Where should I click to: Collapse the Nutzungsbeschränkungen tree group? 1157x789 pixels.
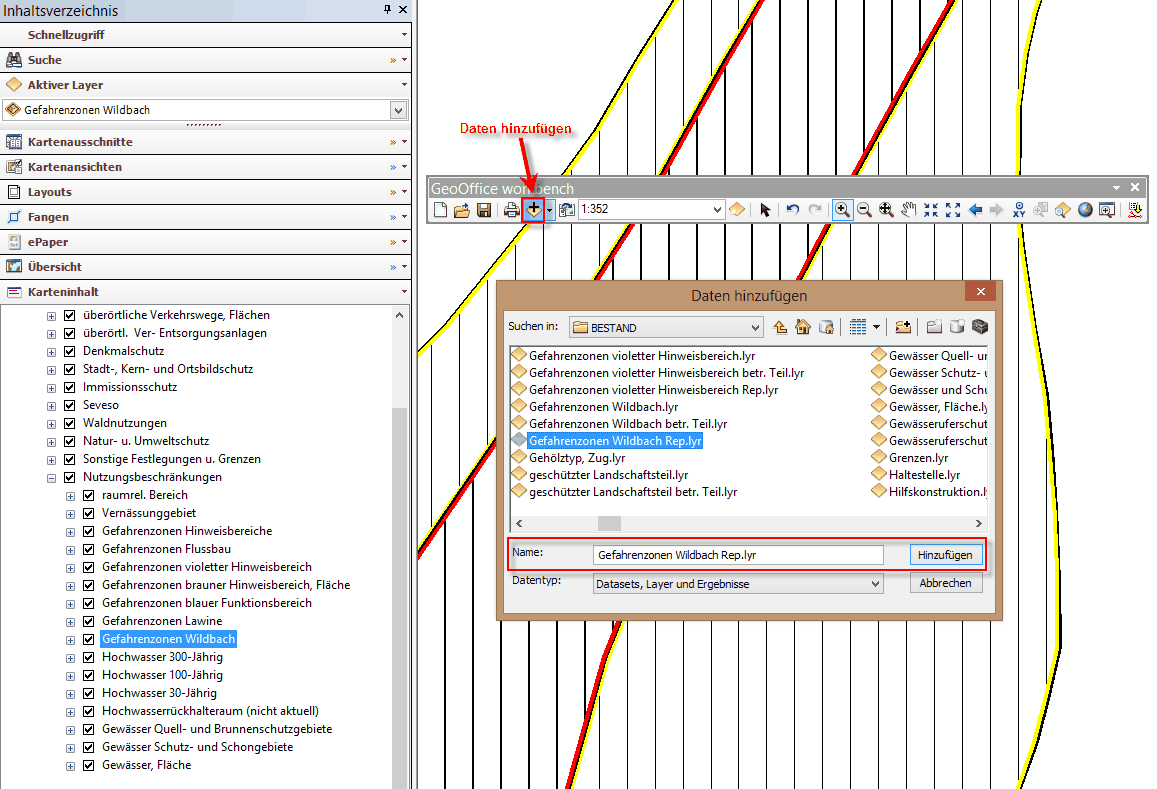coord(52,477)
